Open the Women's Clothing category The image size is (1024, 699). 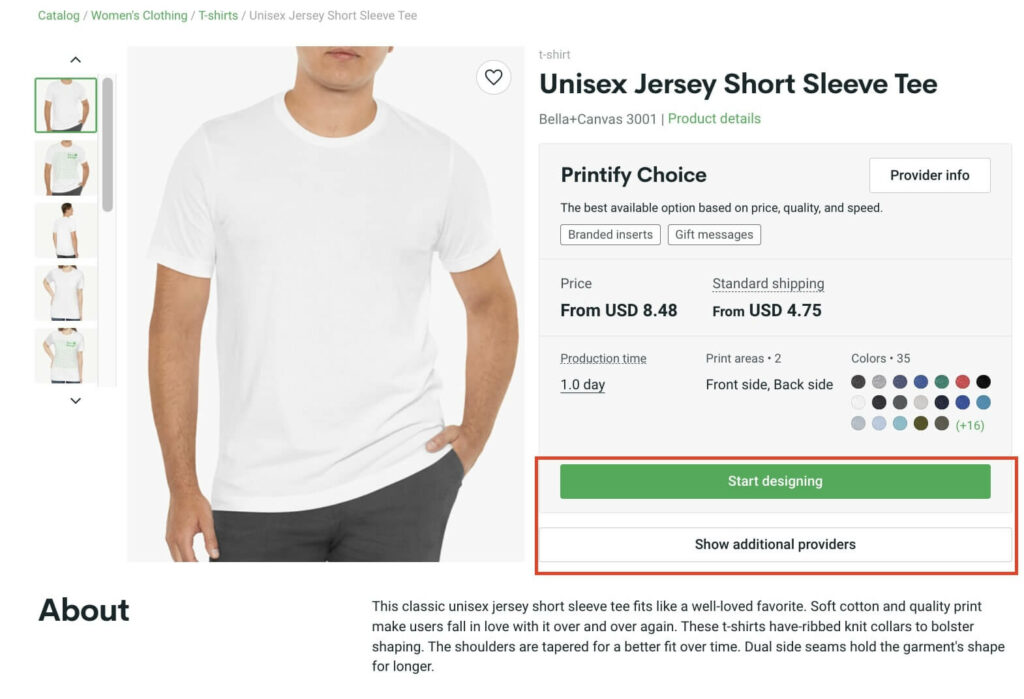137,15
